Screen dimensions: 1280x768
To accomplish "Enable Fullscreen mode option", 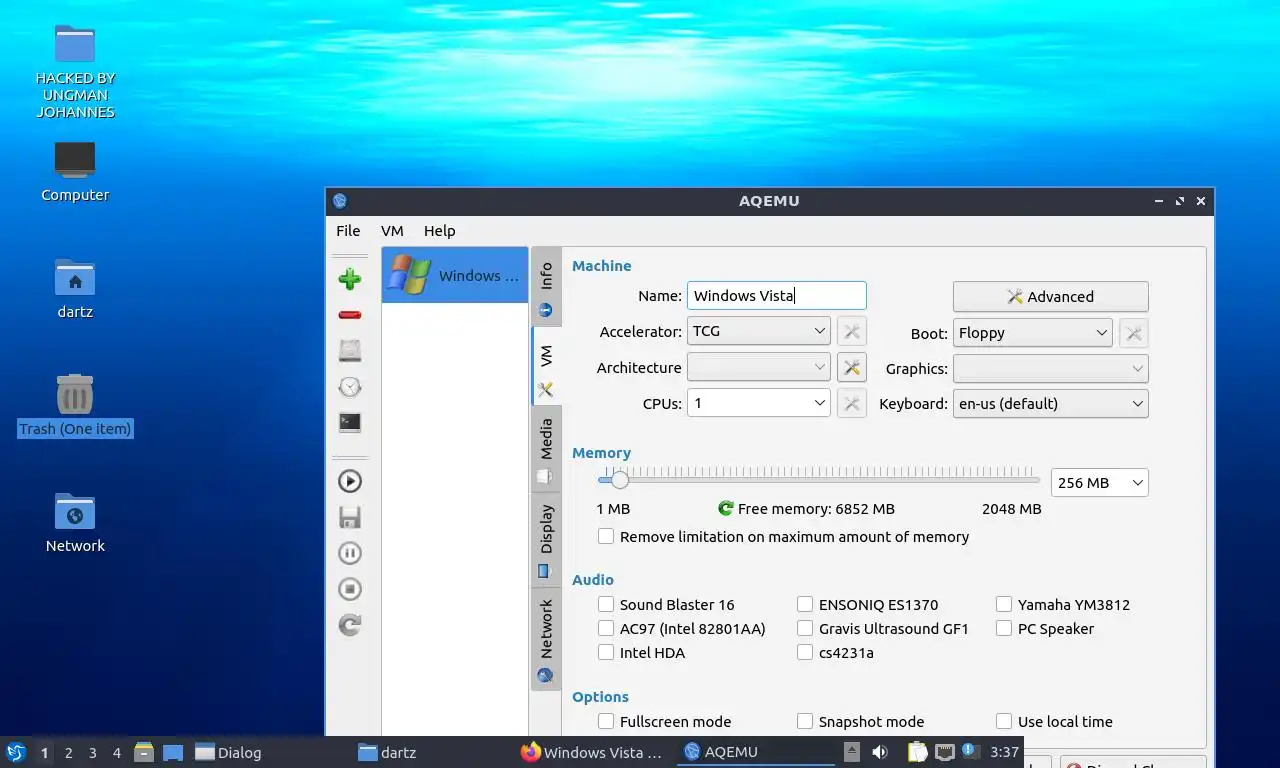I will point(606,721).
